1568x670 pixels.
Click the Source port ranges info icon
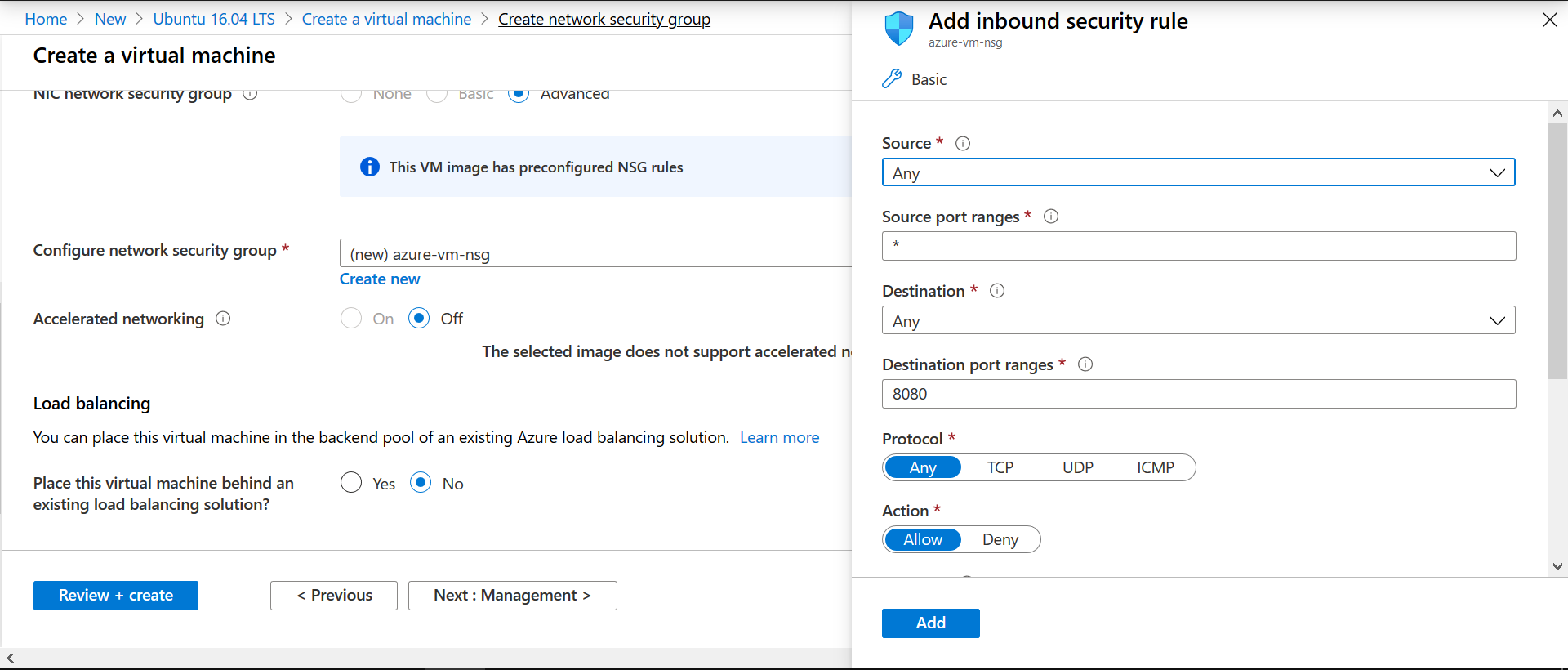click(1051, 217)
